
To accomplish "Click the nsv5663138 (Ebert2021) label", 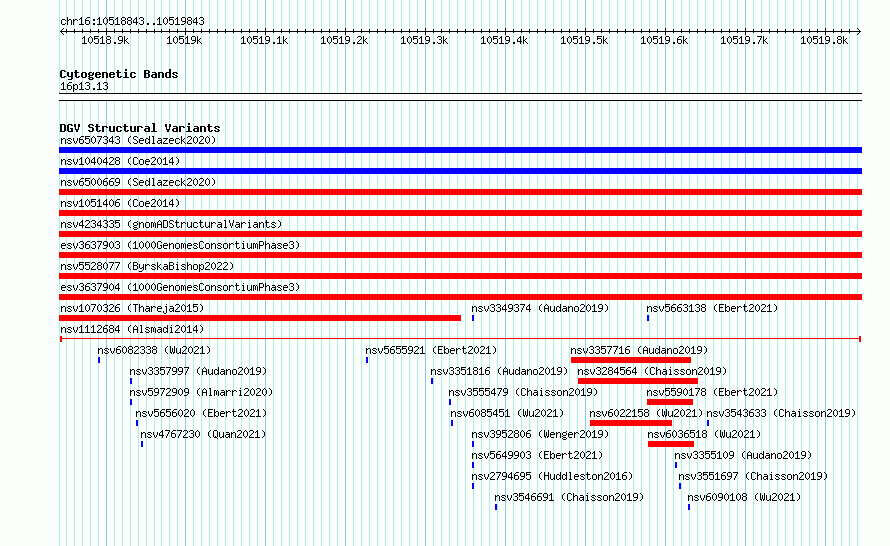I will point(712,308).
